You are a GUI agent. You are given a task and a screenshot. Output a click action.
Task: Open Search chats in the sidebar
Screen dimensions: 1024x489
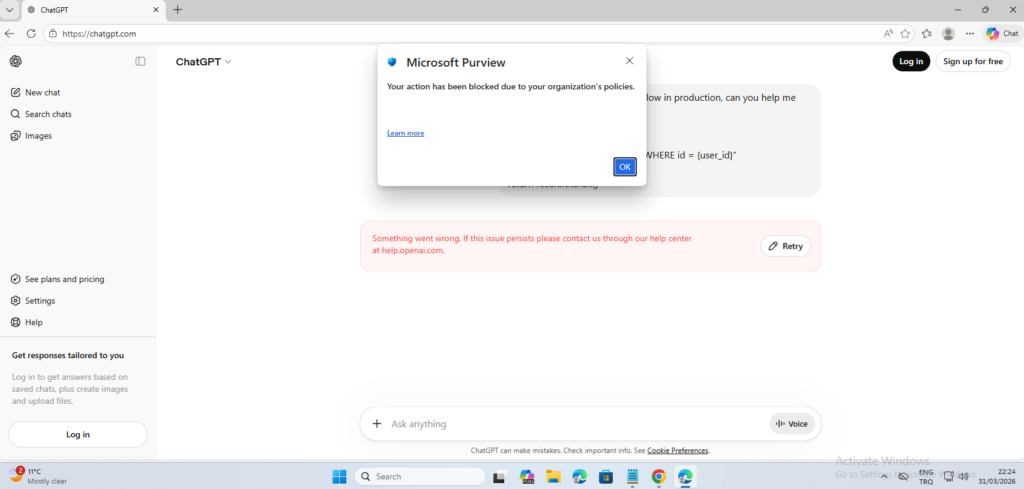coord(48,114)
